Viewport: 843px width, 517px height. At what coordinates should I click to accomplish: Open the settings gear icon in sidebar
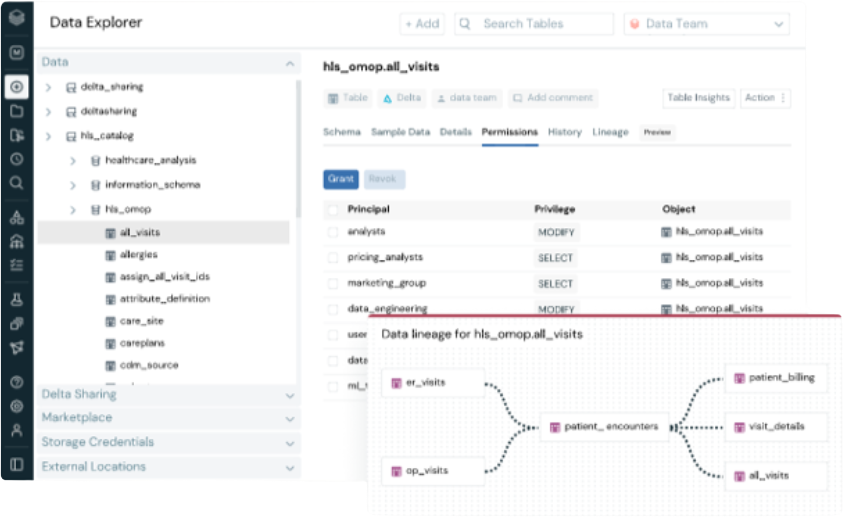[17, 406]
